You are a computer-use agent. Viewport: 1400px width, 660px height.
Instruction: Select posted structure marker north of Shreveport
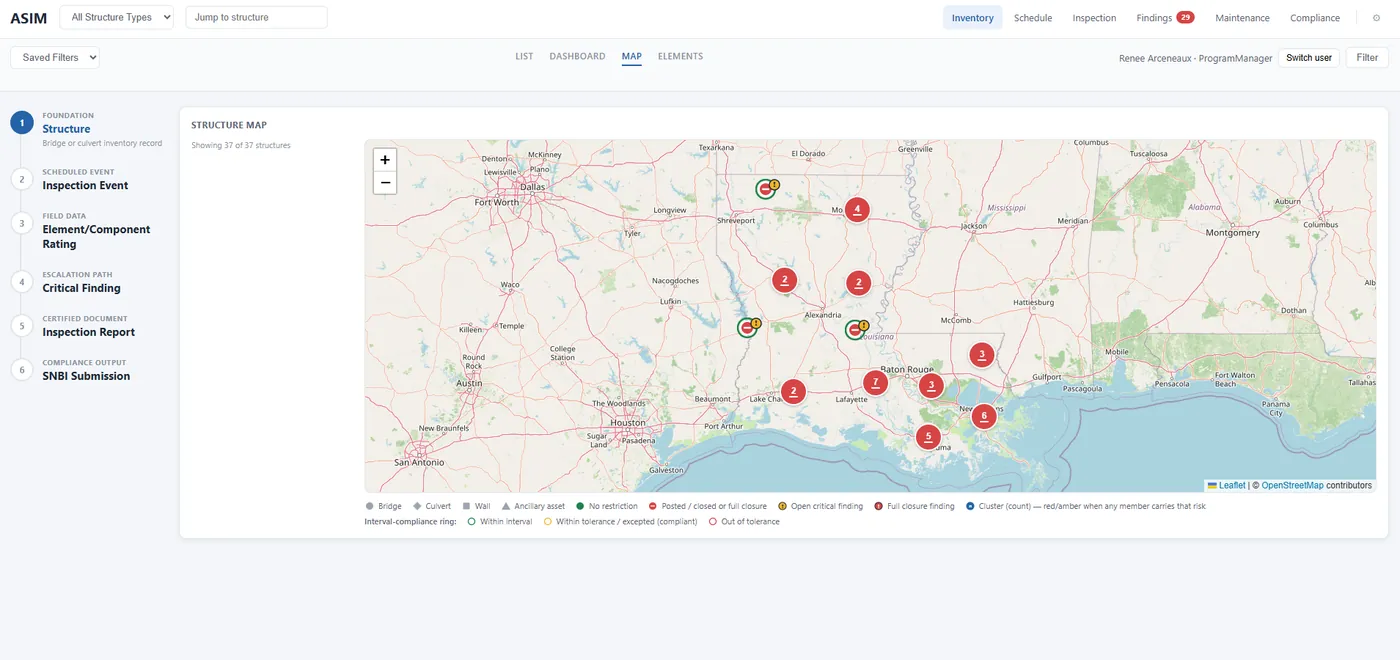click(766, 189)
